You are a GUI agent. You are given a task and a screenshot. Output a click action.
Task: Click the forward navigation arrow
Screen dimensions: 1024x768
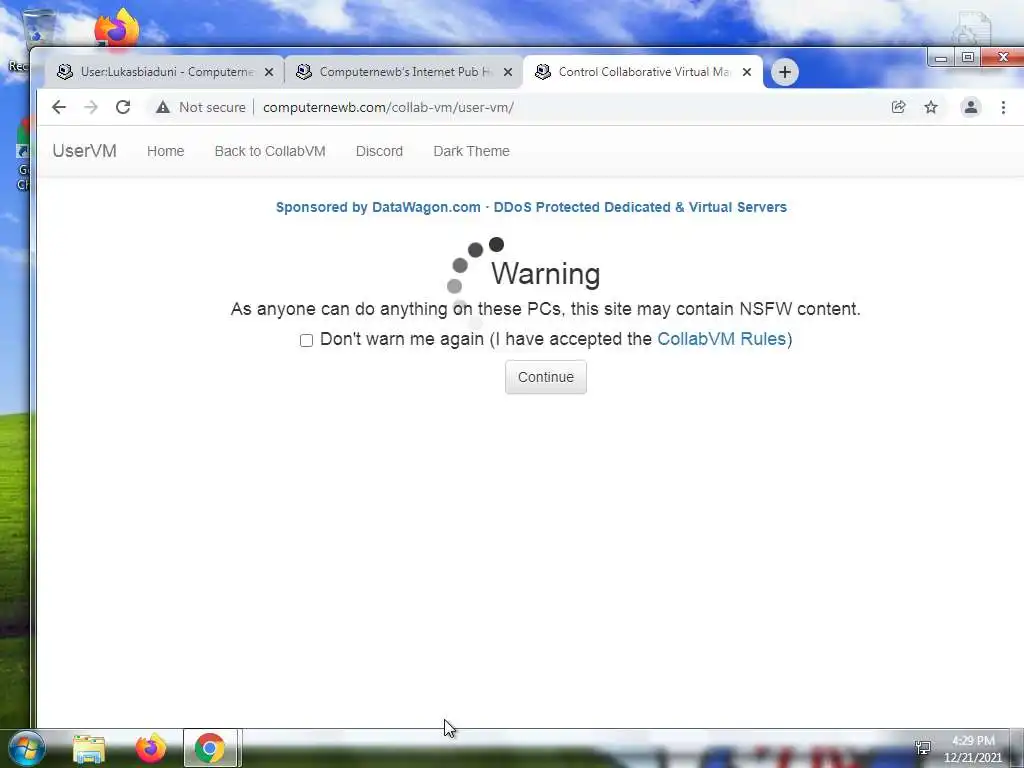tap(91, 107)
